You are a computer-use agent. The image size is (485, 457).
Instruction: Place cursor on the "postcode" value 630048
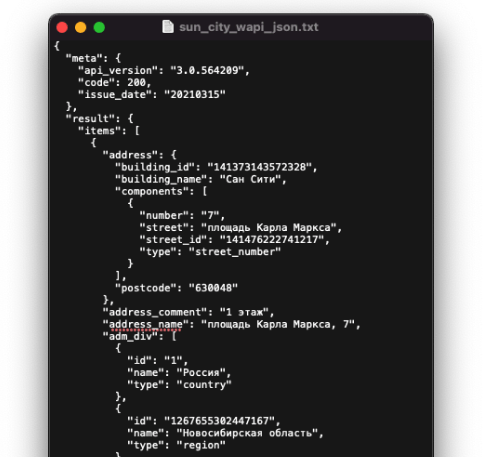(213, 288)
